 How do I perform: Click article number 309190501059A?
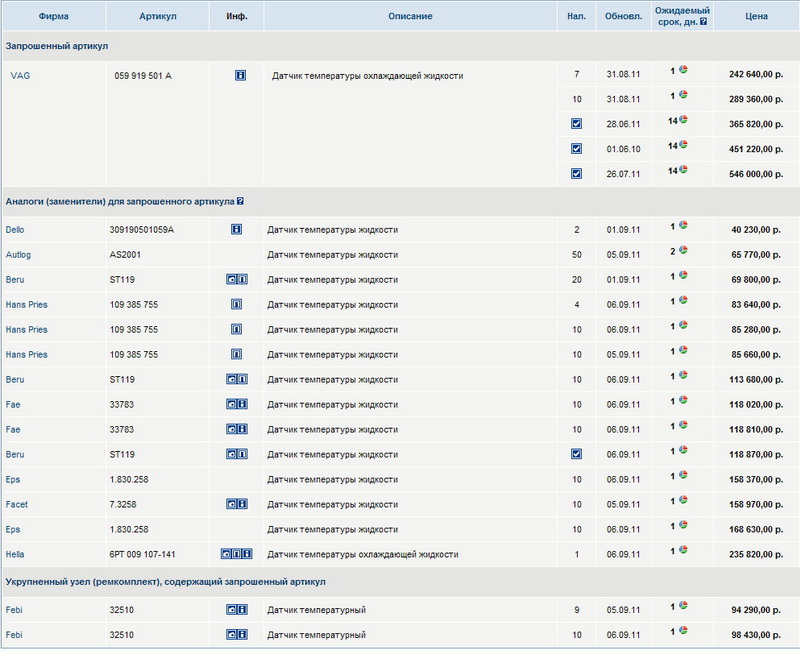pos(142,230)
